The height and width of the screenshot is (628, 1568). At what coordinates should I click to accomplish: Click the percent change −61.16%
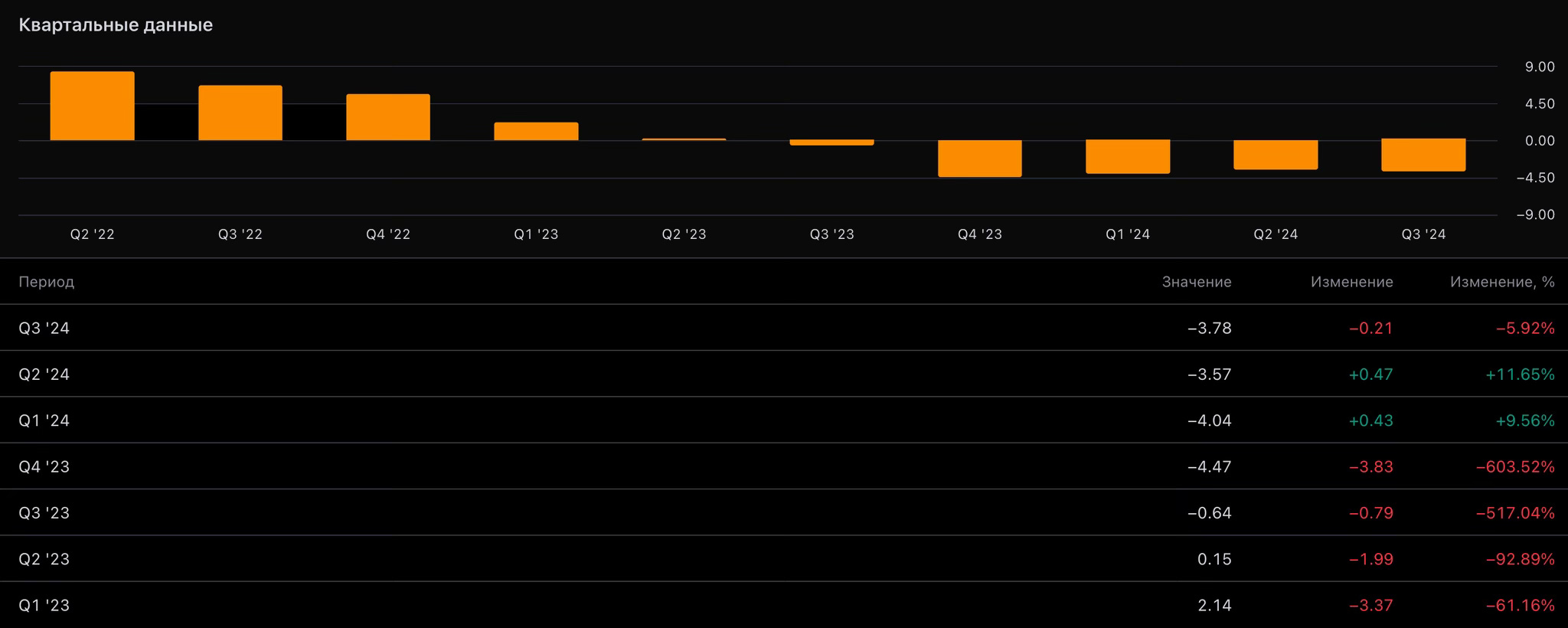pos(1521,605)
